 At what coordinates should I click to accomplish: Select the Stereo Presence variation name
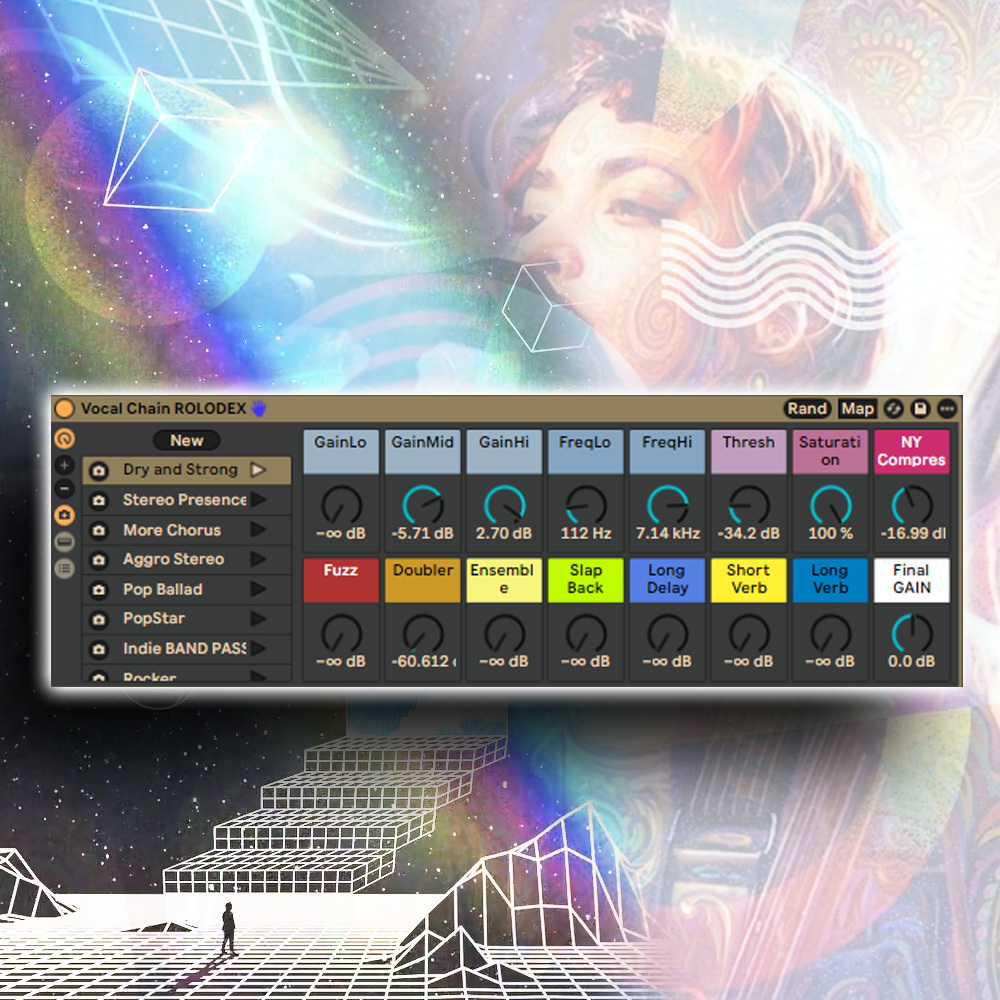point(184,499)
